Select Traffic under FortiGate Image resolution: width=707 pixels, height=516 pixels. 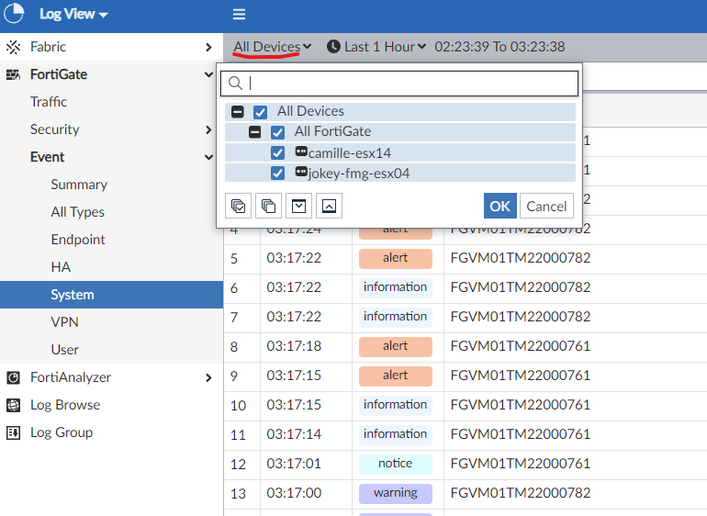point(48,102)
